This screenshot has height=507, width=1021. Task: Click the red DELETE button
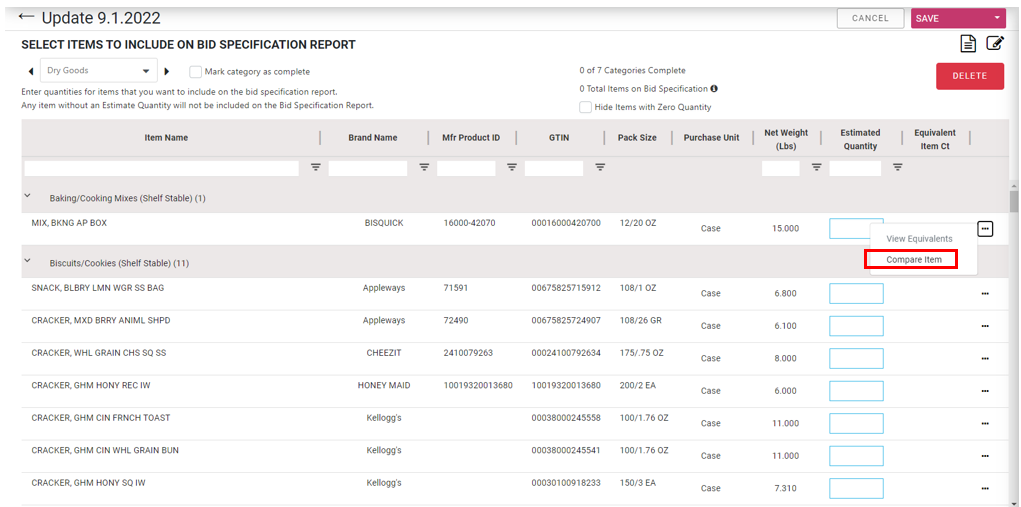[970, 75]
